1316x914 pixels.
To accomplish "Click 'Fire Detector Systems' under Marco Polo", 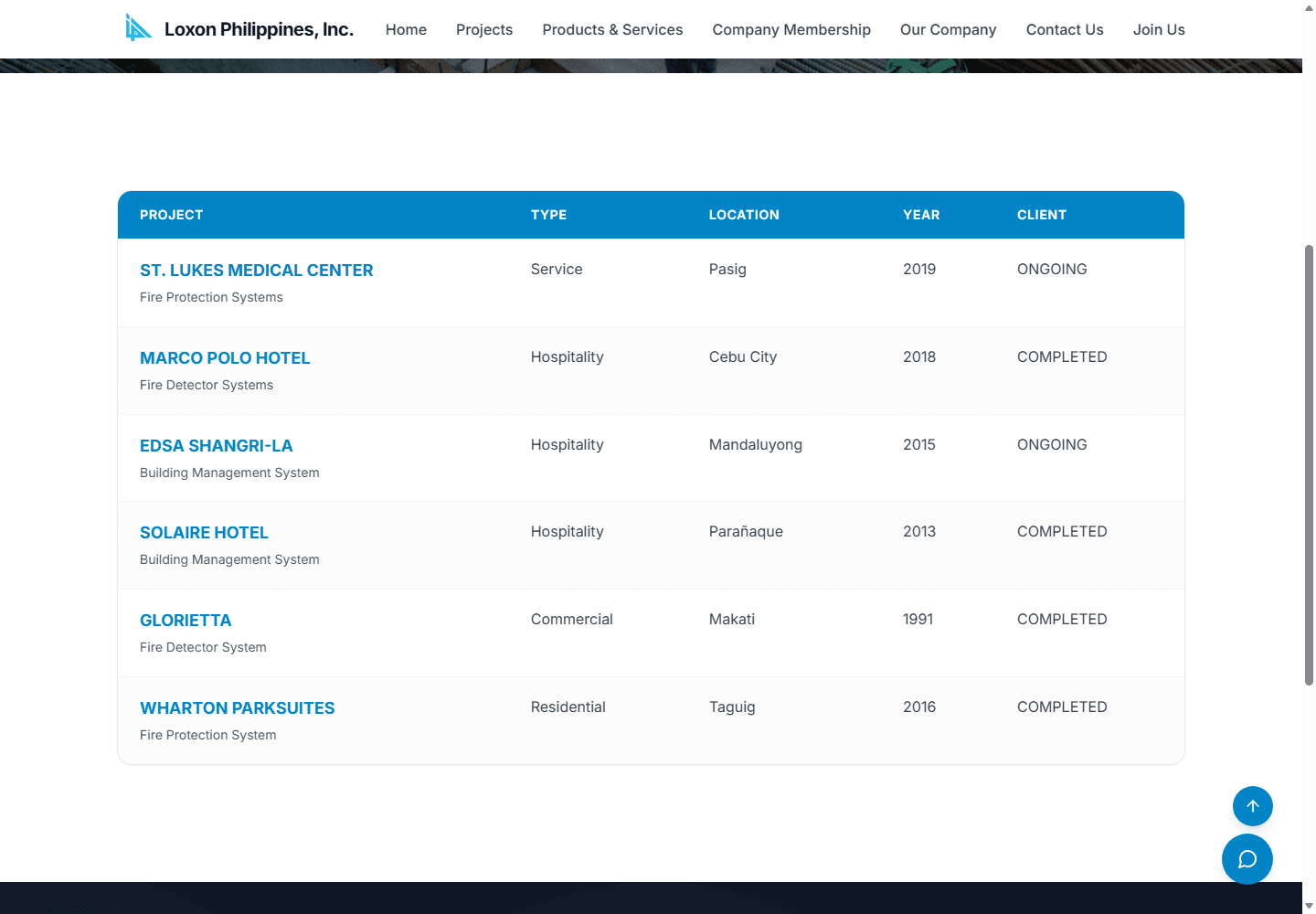I will [x=207, y=385].
